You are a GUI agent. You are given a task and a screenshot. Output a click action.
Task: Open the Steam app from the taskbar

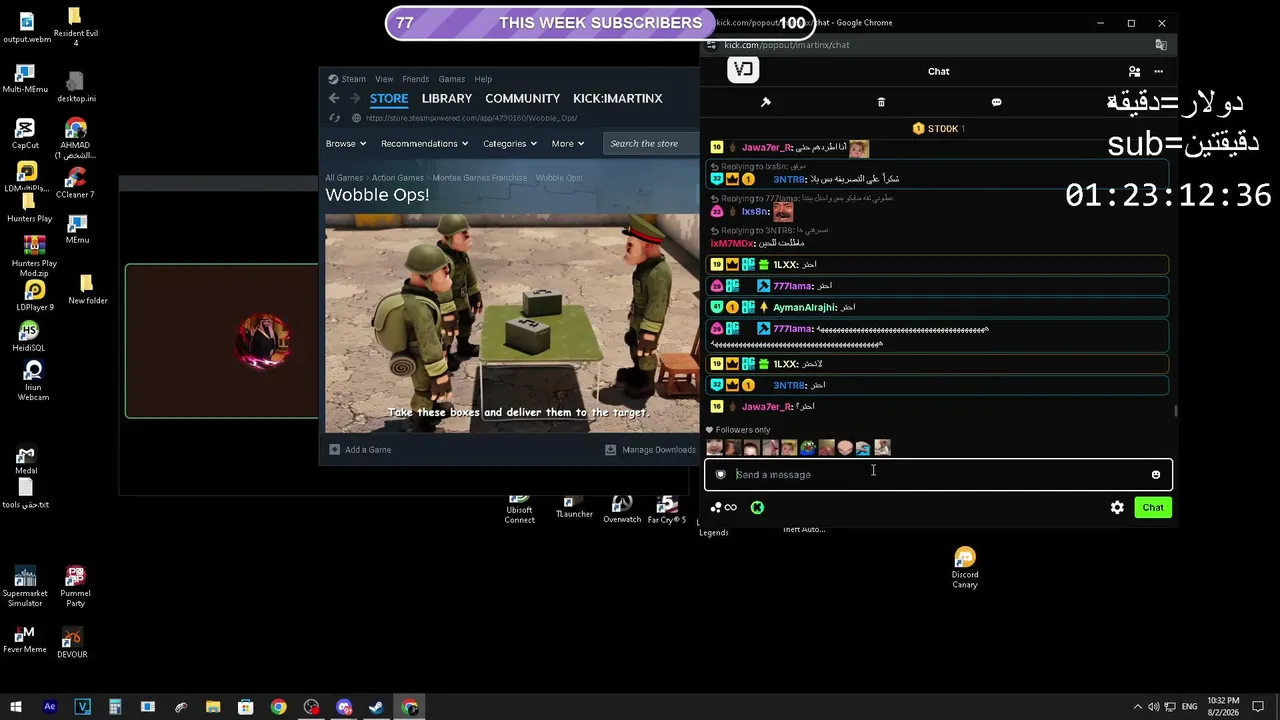click(x=376, y=707)
